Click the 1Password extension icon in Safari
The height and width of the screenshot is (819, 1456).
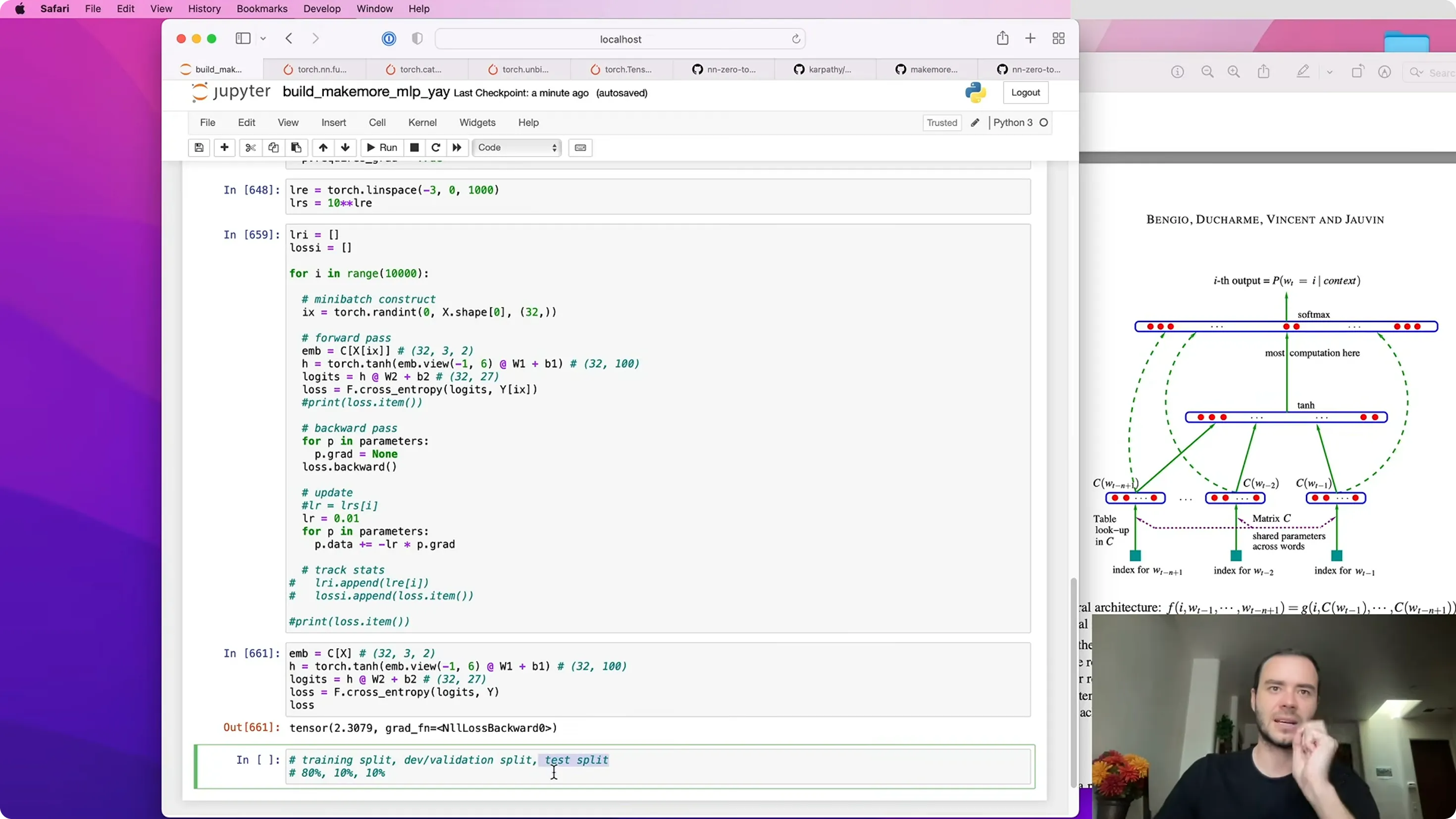[x=389, y=39]
